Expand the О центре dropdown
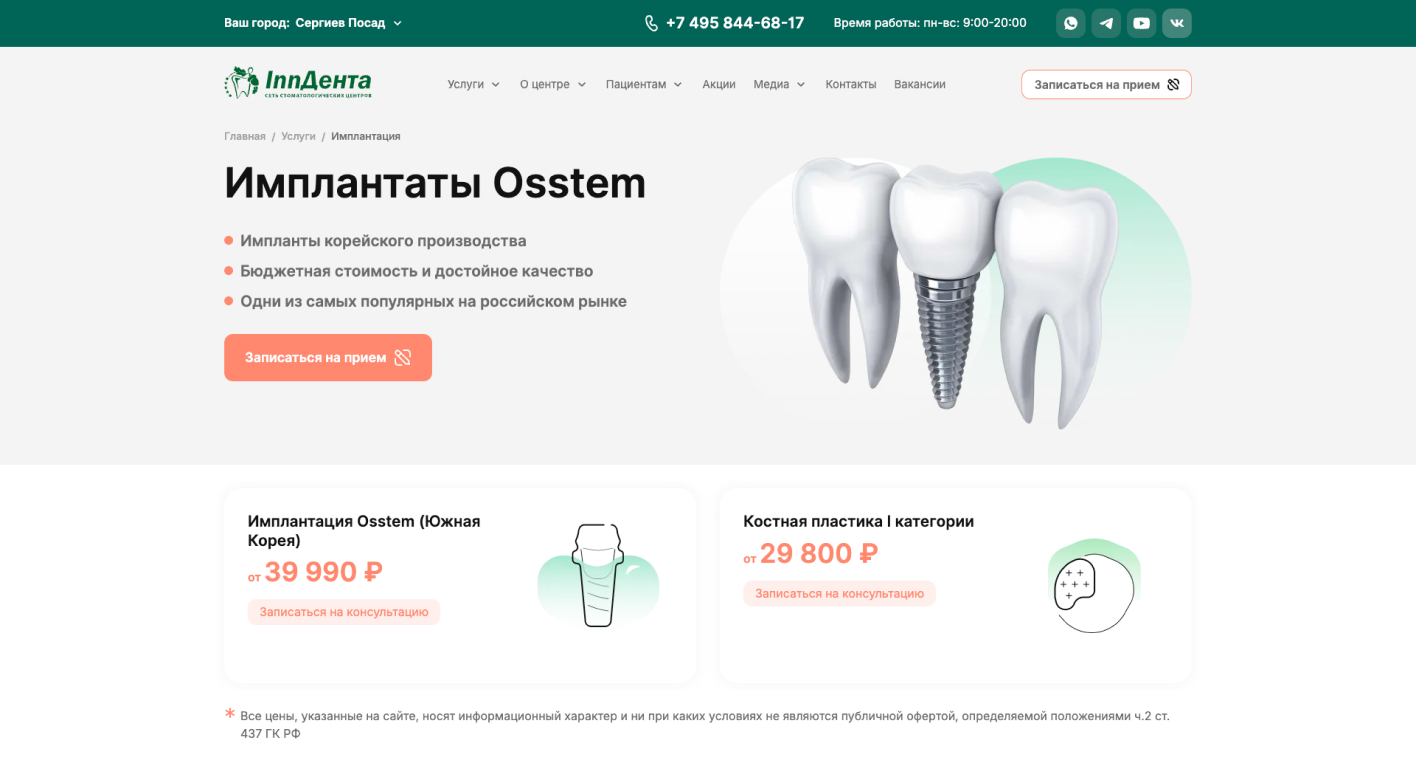 tap(553, 84)
